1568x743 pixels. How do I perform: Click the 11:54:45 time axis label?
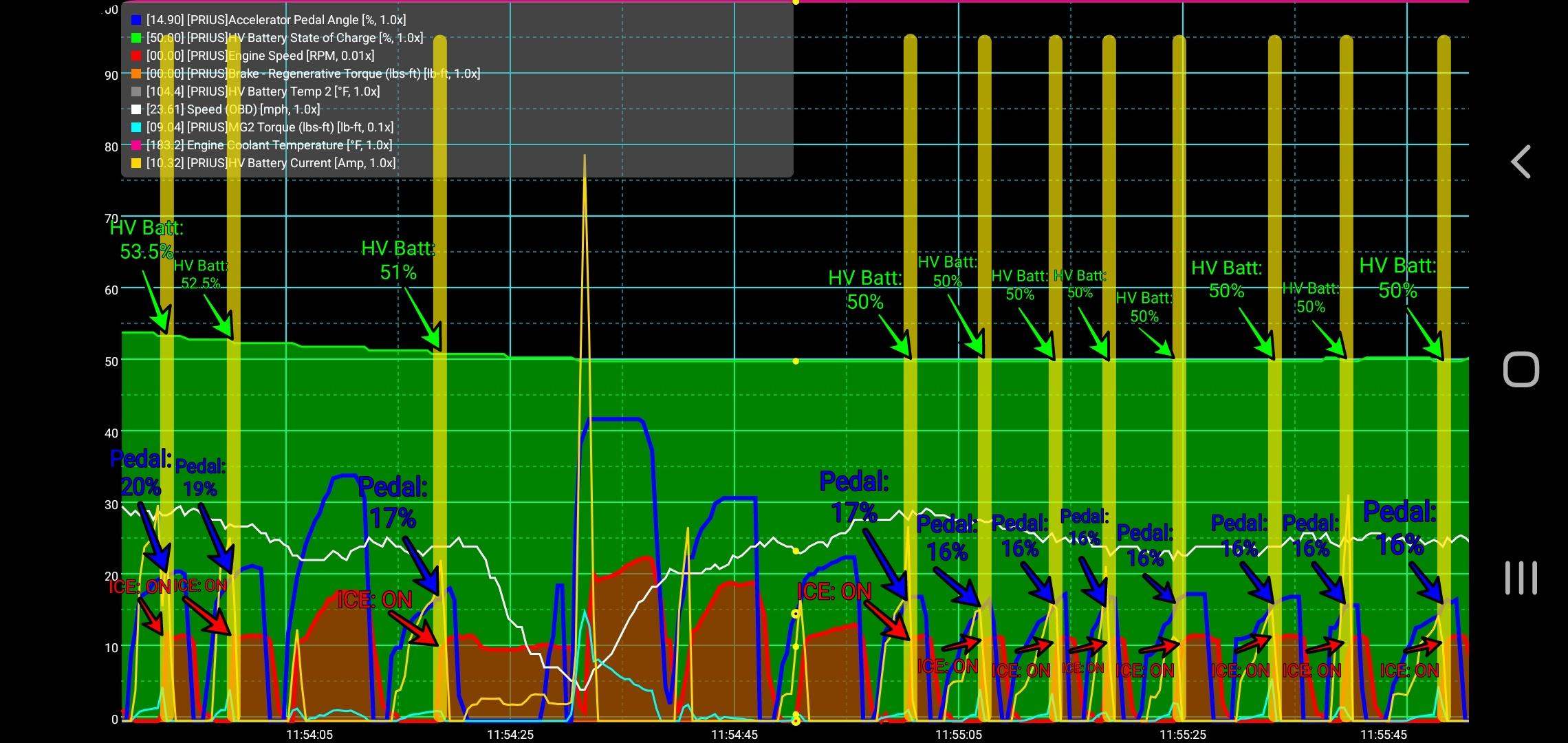(x=734, y=734)
